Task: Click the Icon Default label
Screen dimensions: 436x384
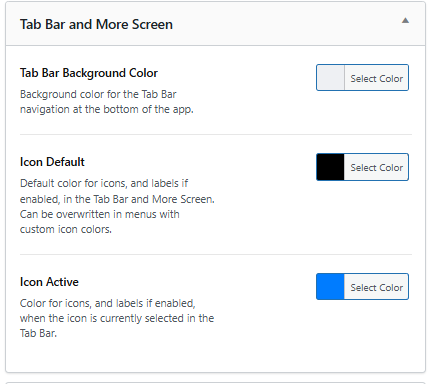Action: [52, 162]
